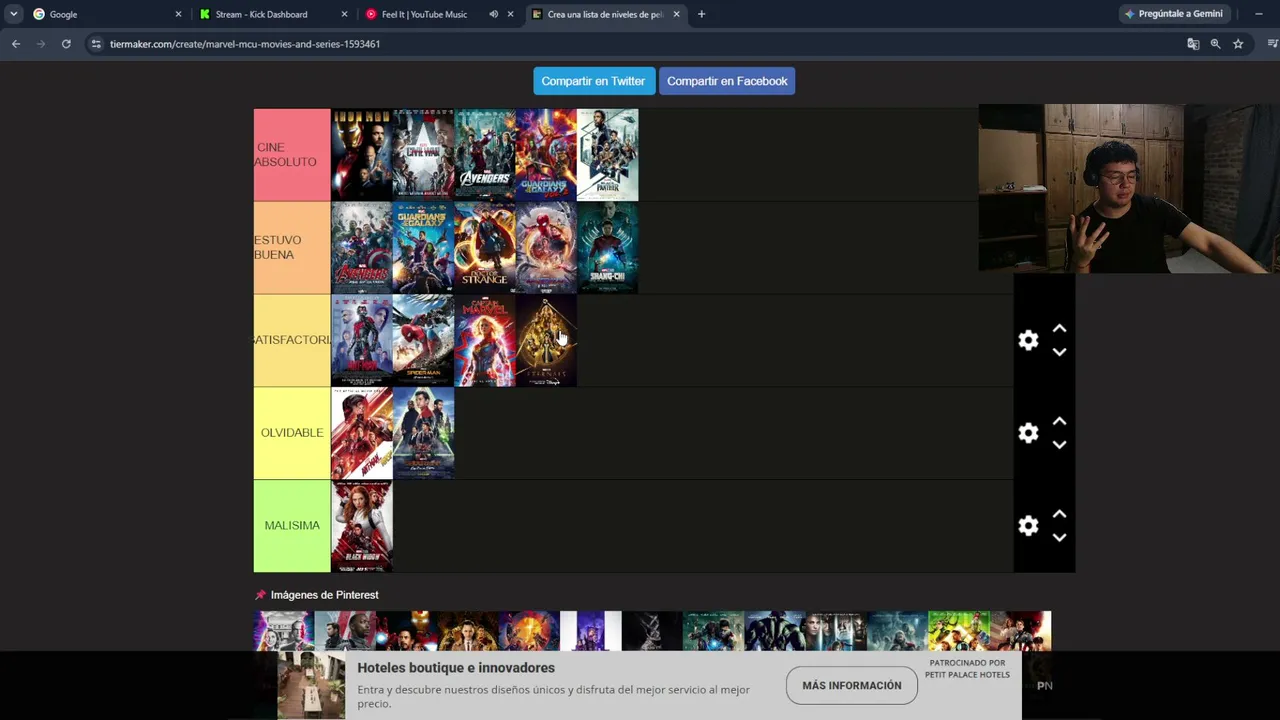Select the Iron Man poster in Cine Absoluto
1280x720 pixels.
(362, 155)
